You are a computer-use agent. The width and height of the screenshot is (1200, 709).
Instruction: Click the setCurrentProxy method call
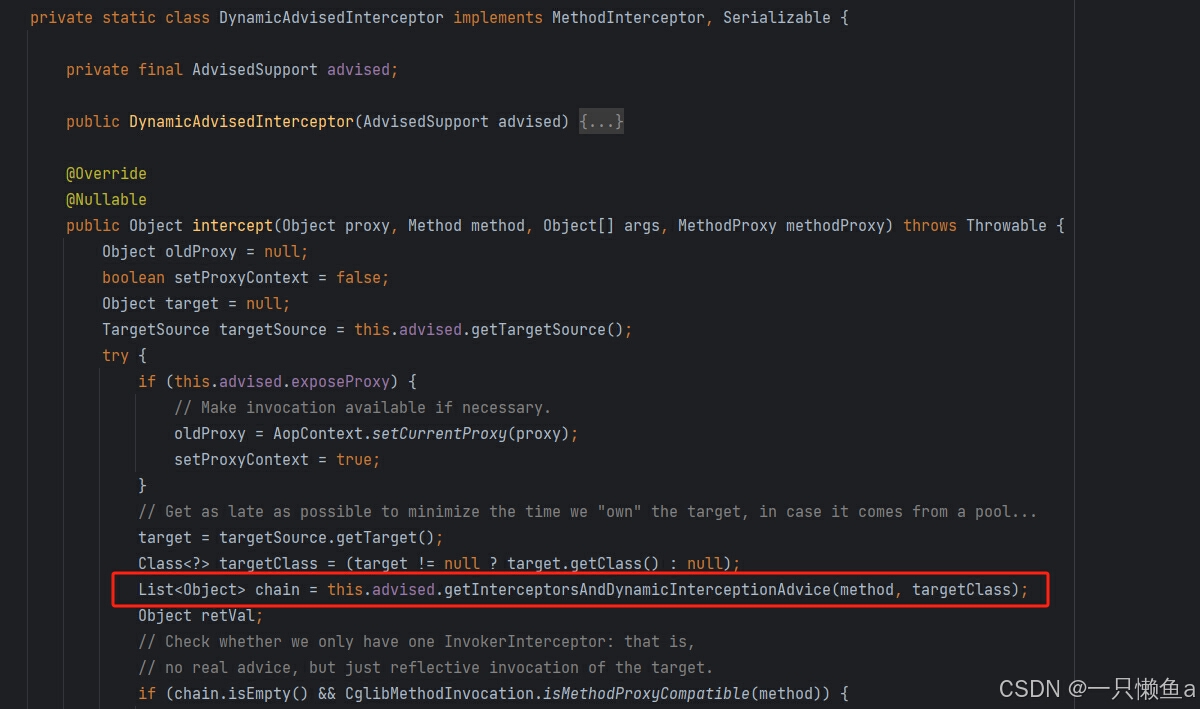(x=439, y=434)
